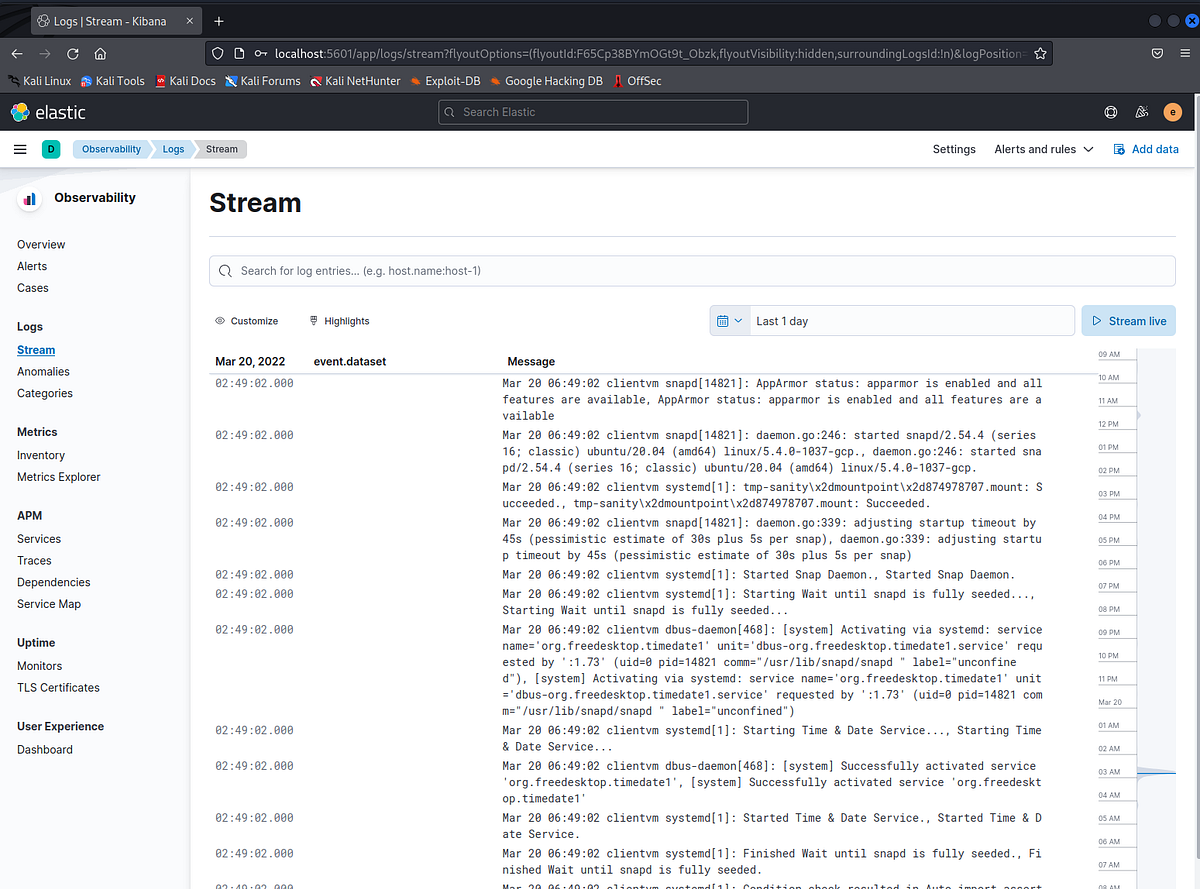Open the Settings link
The image size is (1200, 889).
click(x=954, y=148)
